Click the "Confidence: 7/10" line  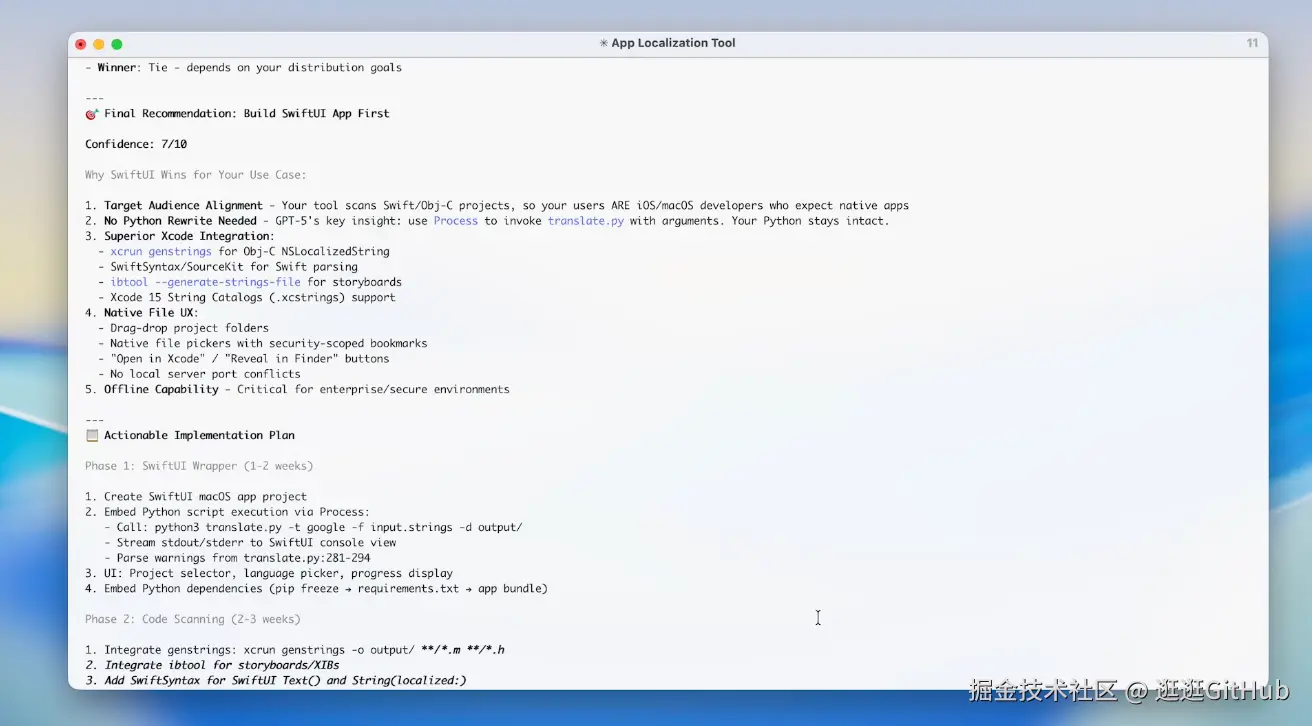(x=136, y=145)
